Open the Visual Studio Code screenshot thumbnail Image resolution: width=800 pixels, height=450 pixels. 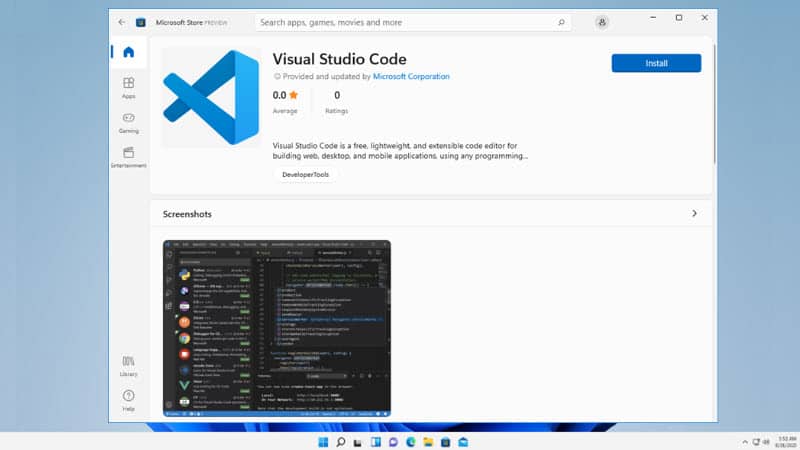(x=277, y=329)
